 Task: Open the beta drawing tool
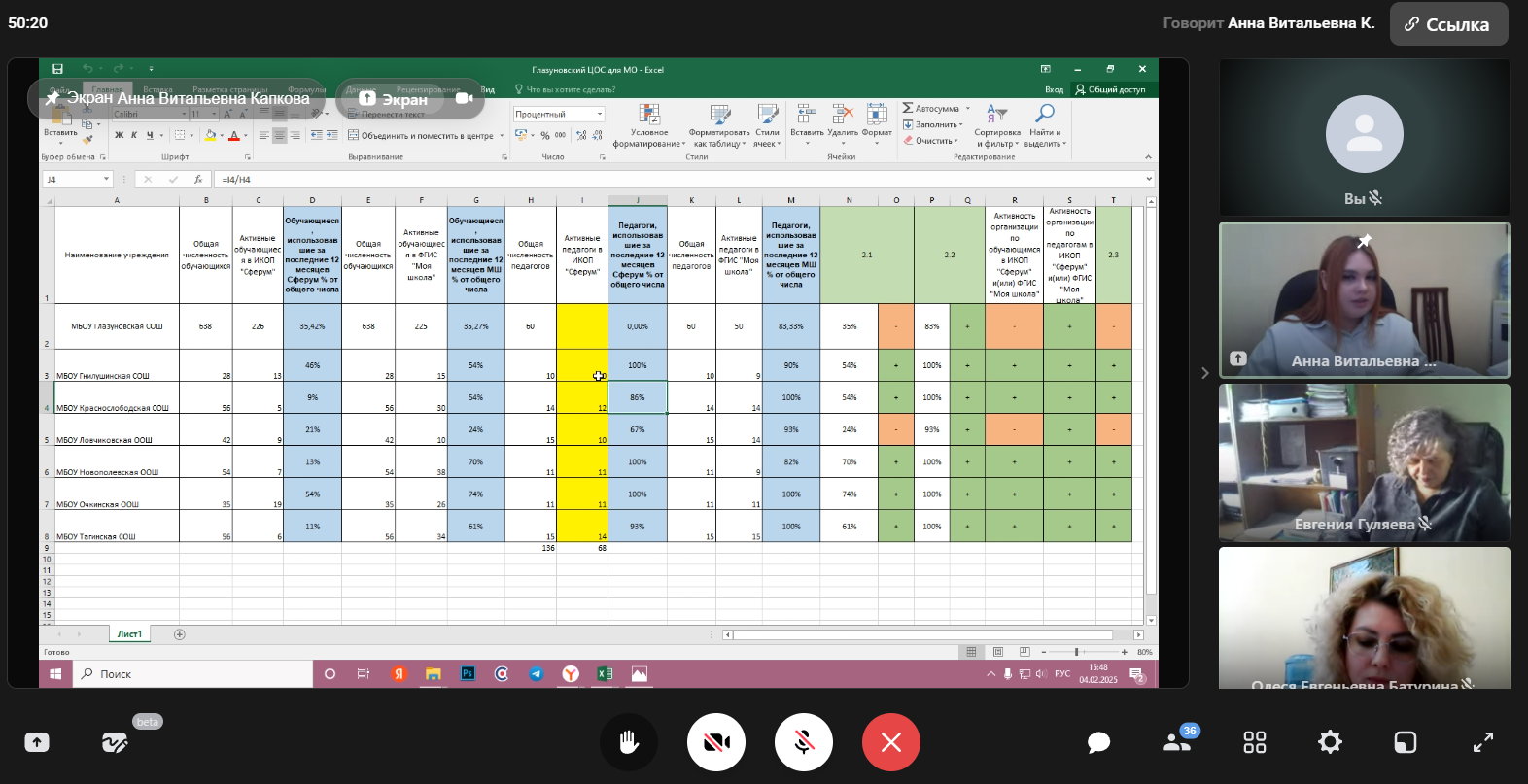coord(115,743)
